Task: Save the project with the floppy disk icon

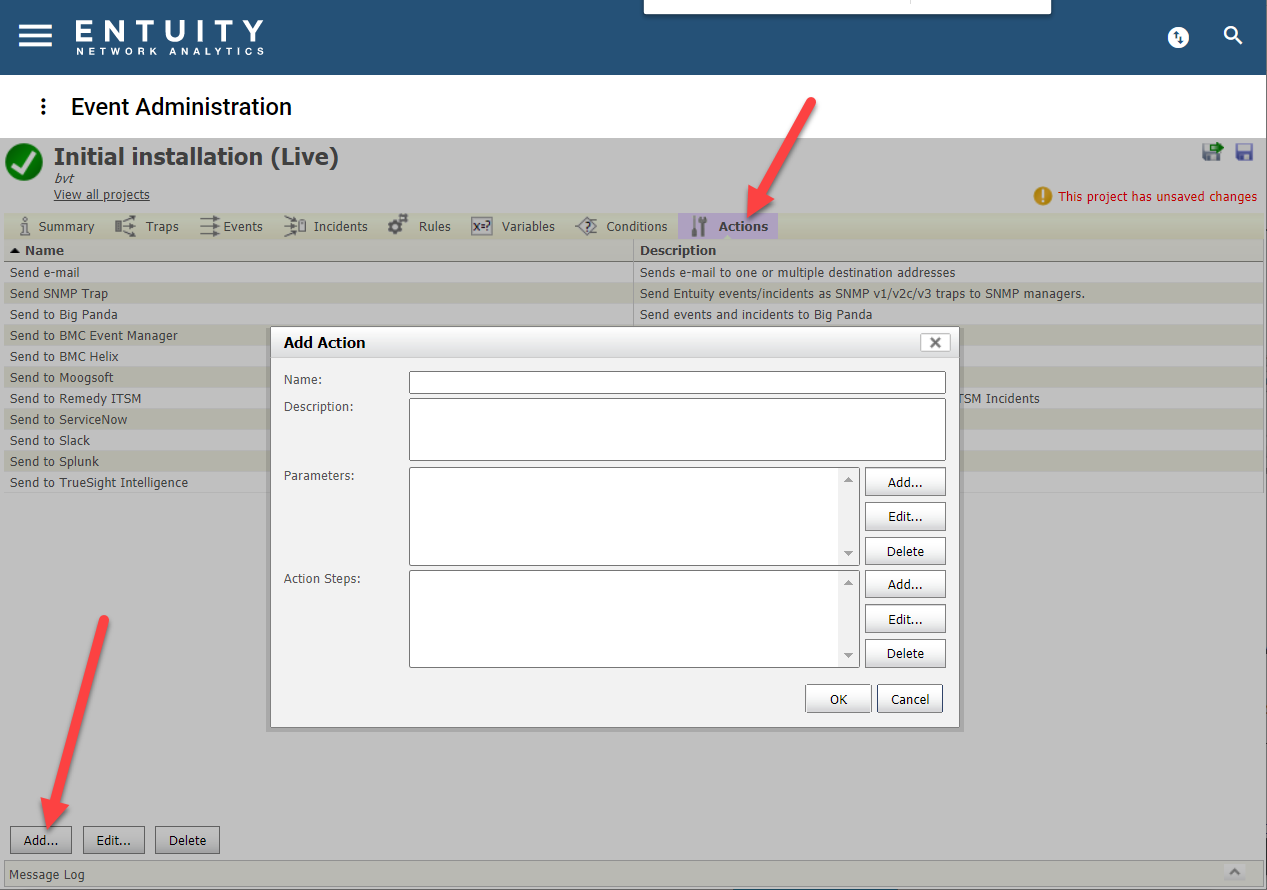Action: pos(1245,152)
